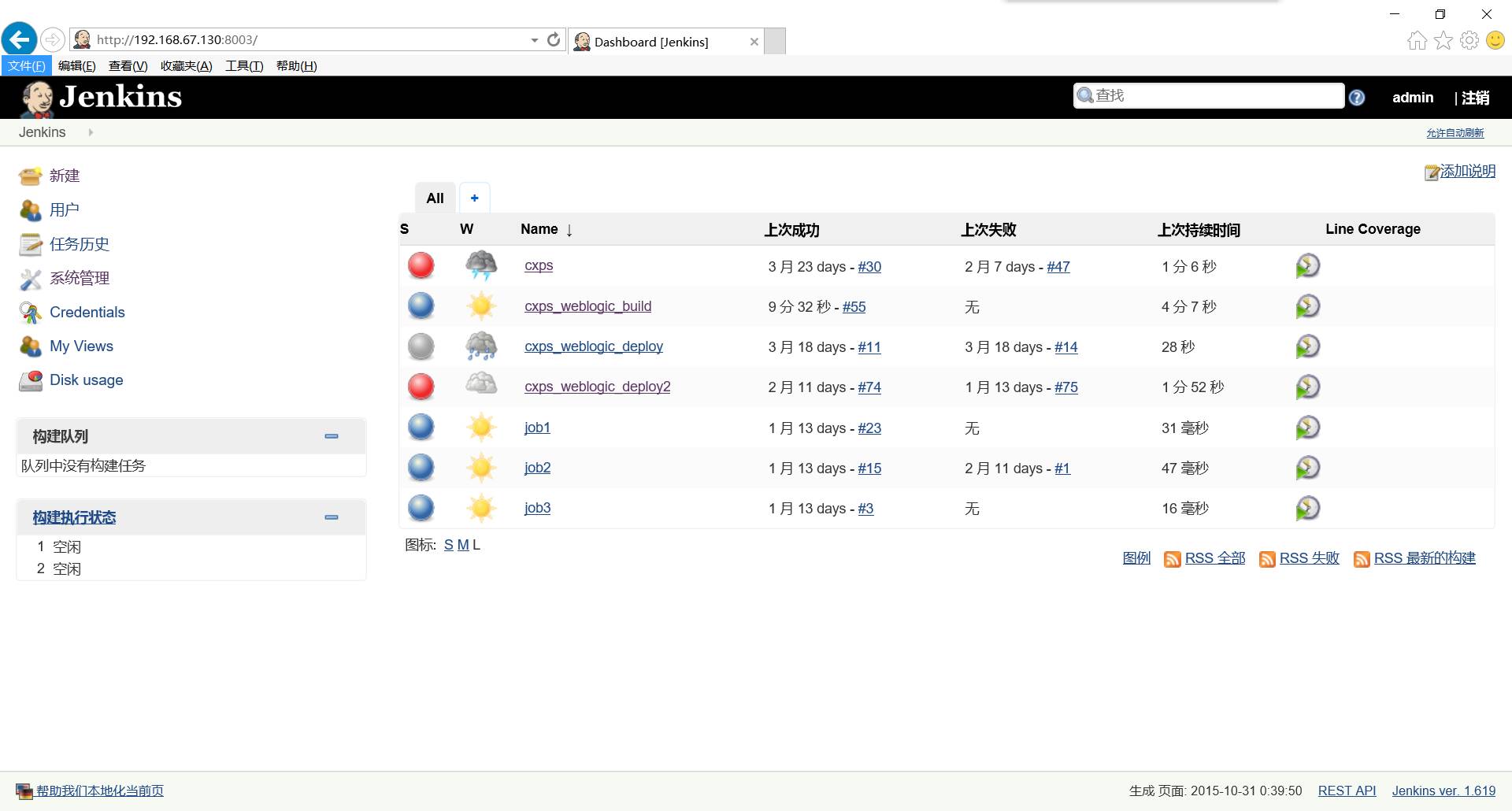Open the Jenkins ver. 1.619 link
This screenshot has height=811, width=1512.
[x=1443, y=791]
